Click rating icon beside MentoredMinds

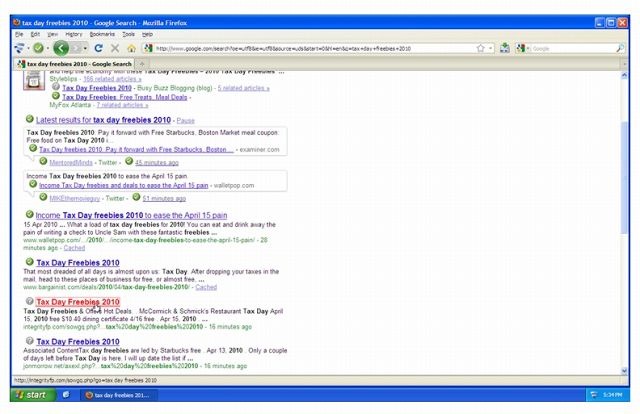(x=43, y=161)
